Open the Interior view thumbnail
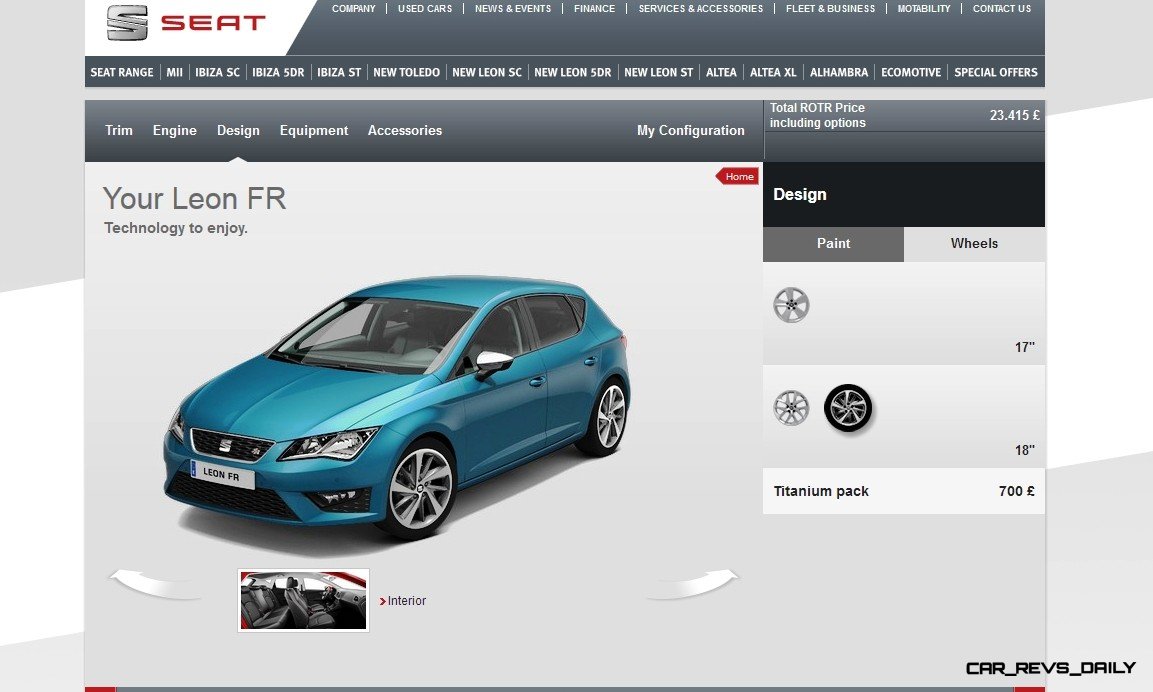1153x692 pixels. [303, 600]
